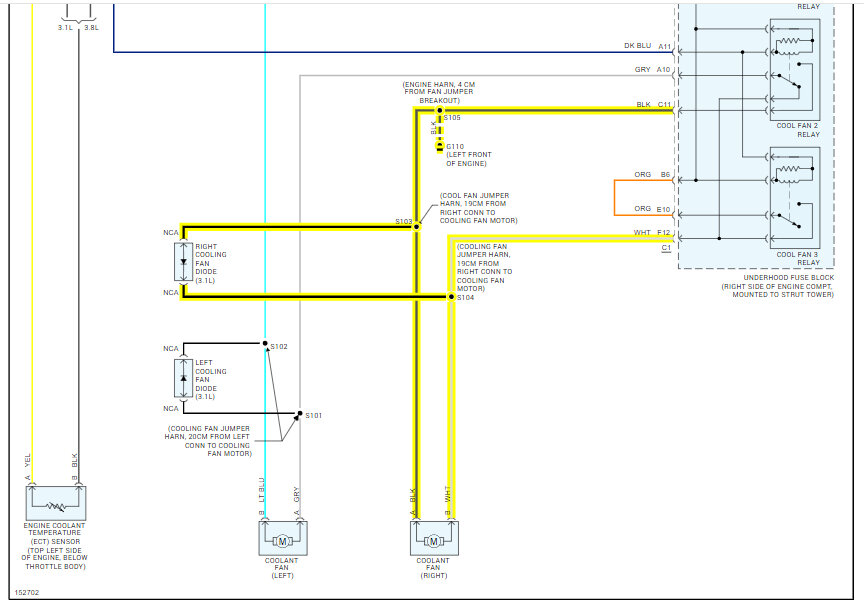Click the Left Cooling Fan Diode symbol
Viewport: 864px width, 600px height.
183,378
